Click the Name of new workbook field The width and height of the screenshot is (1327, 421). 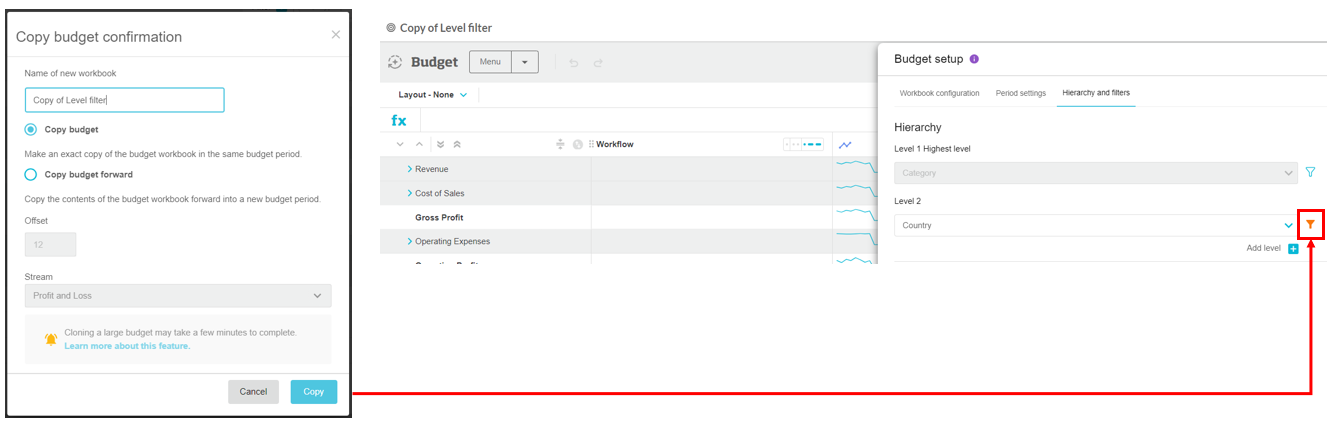pos(124,100)
